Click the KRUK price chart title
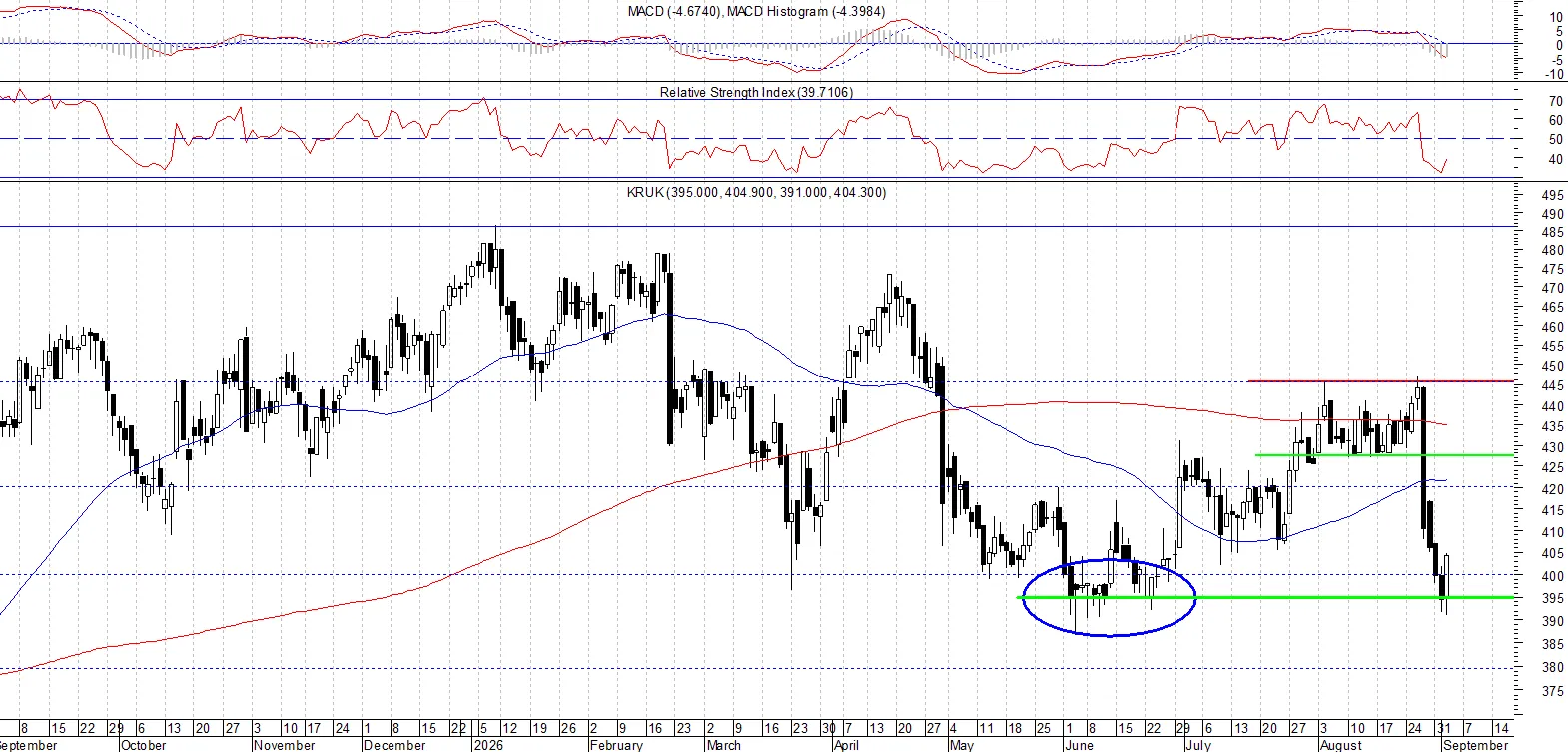 tap(756, 192)
